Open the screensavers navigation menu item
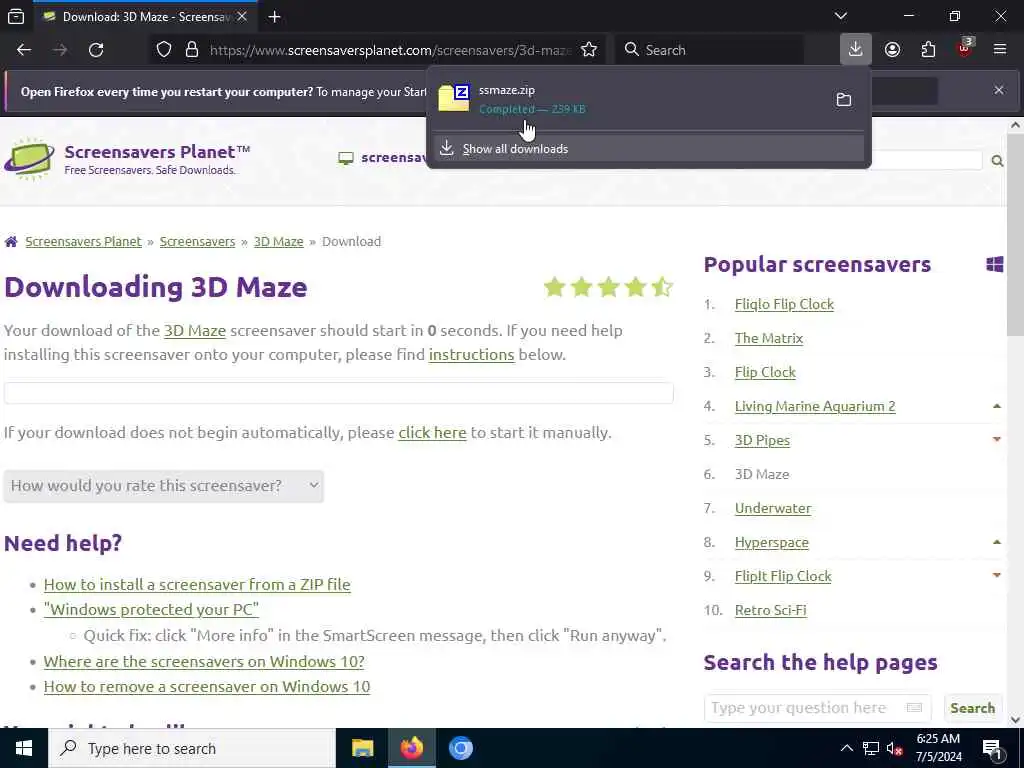Screen dimensions: 1024x768 click(382, 158)
